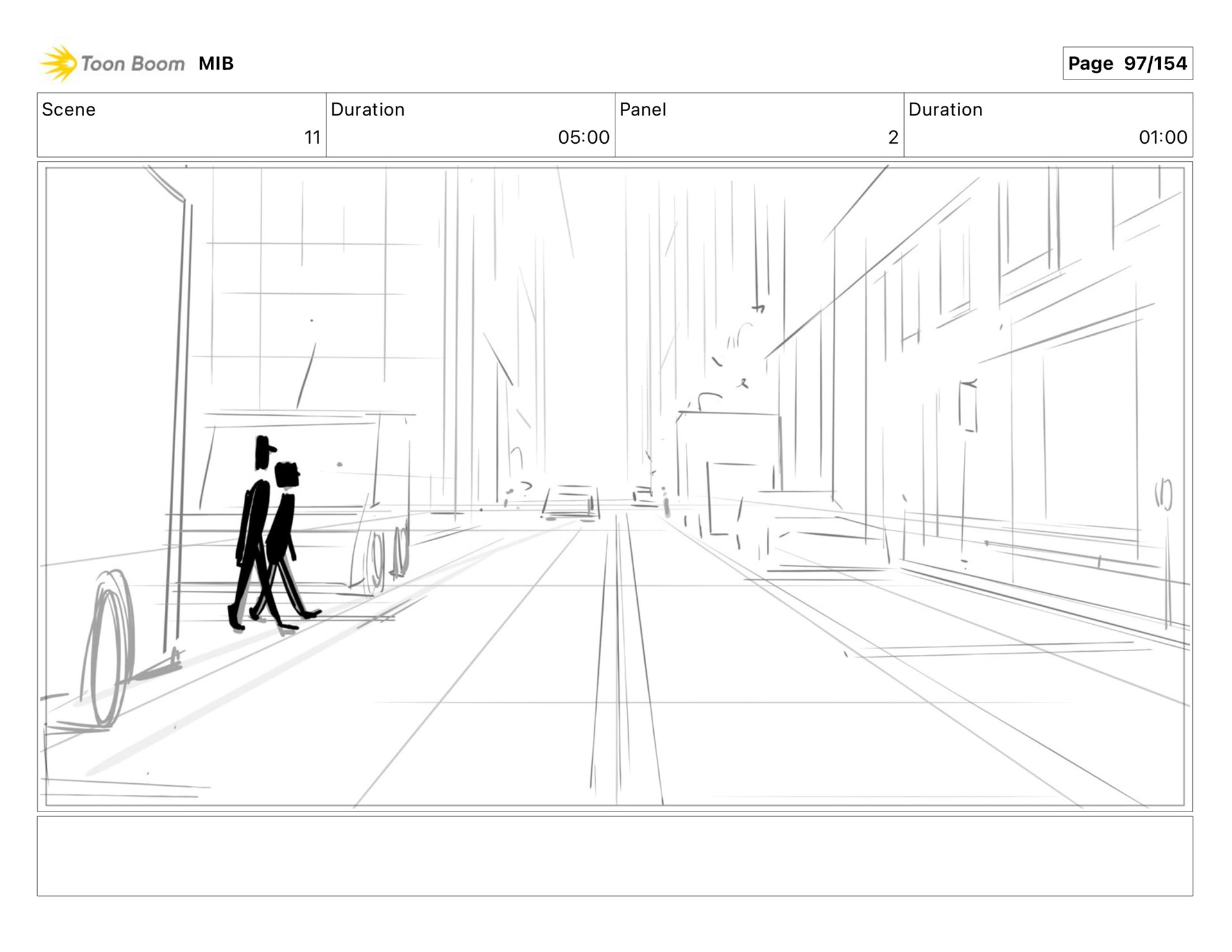The image size is (1232, 952).
Task: Click the Panel header label
Action: [x=643, y=110]
